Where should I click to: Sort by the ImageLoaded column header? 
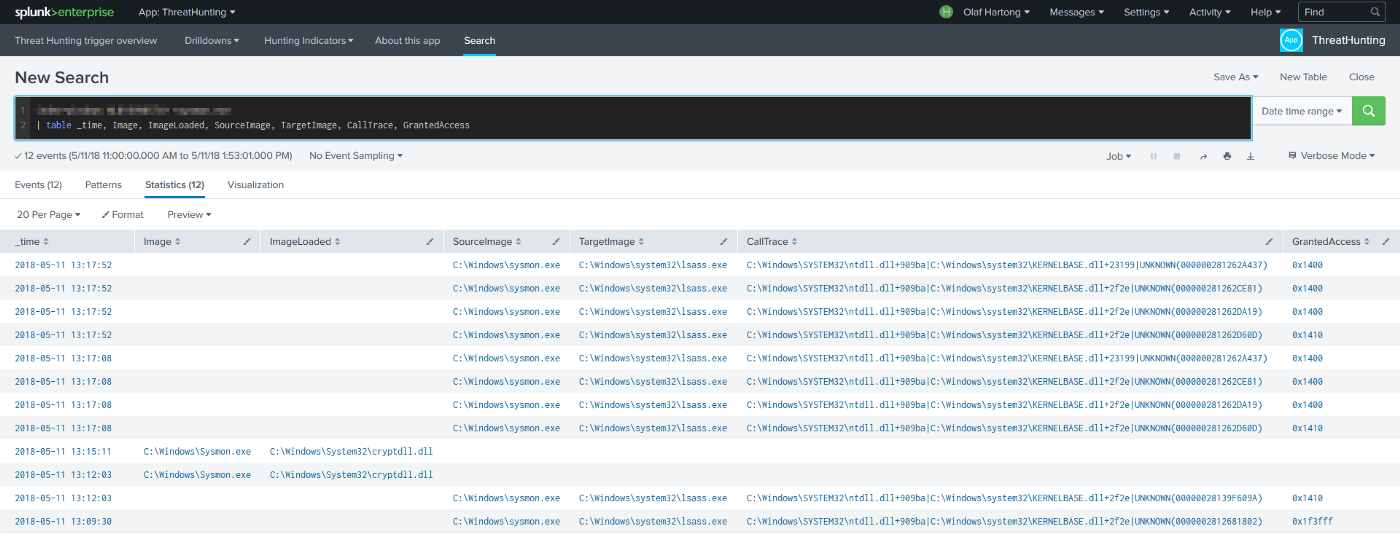tap(306, 242)
